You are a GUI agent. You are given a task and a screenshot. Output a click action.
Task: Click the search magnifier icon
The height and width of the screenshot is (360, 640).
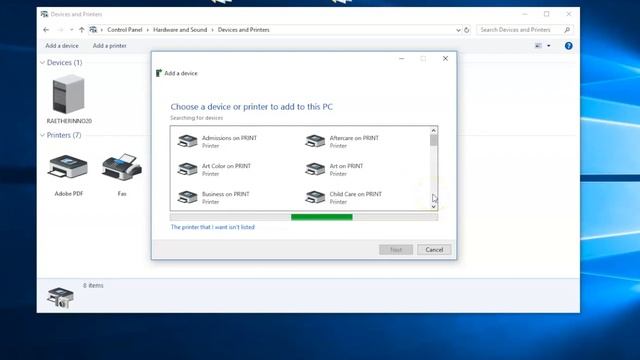(567, 30)
